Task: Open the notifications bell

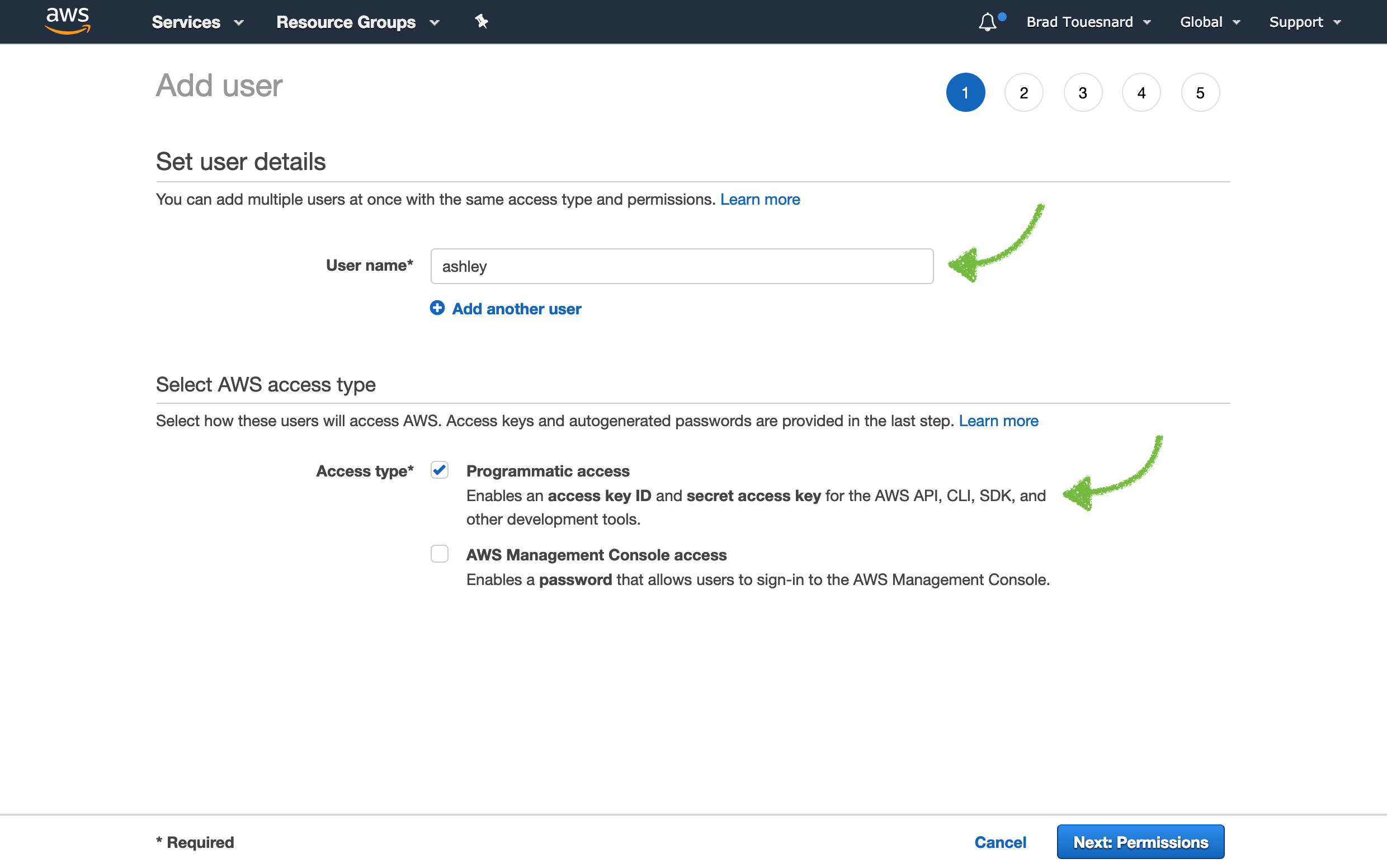Action: (x=988, y=22)
